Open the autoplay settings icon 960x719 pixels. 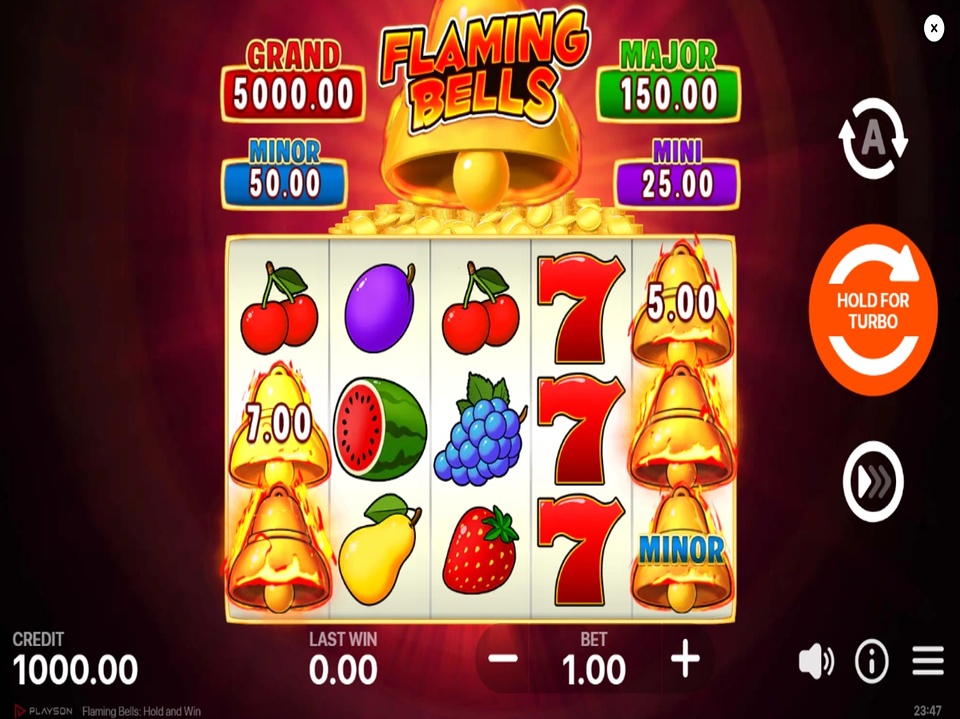[872, 138]
